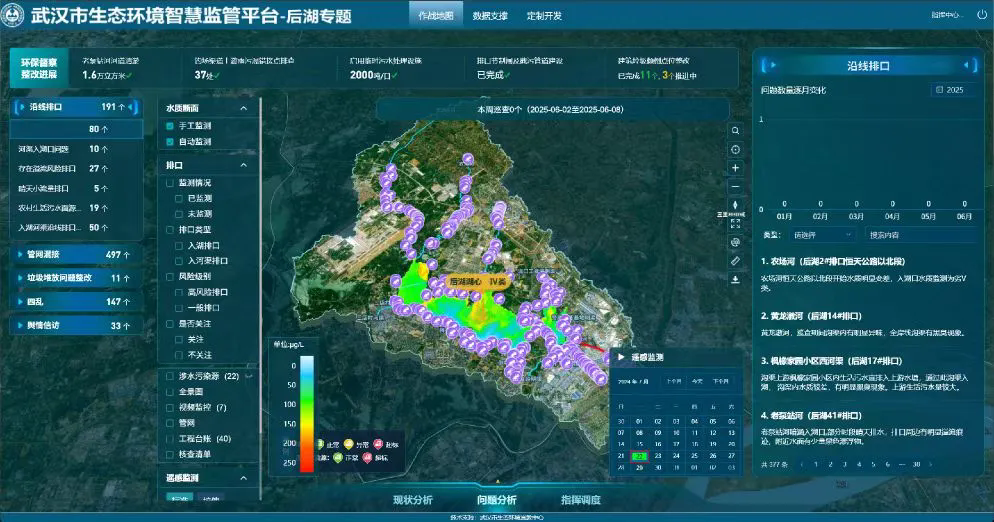Open the 现状分析 bottom tab
Image resolution: width=994 pixels, height=522 pixels.
click(x=413, y=500)
